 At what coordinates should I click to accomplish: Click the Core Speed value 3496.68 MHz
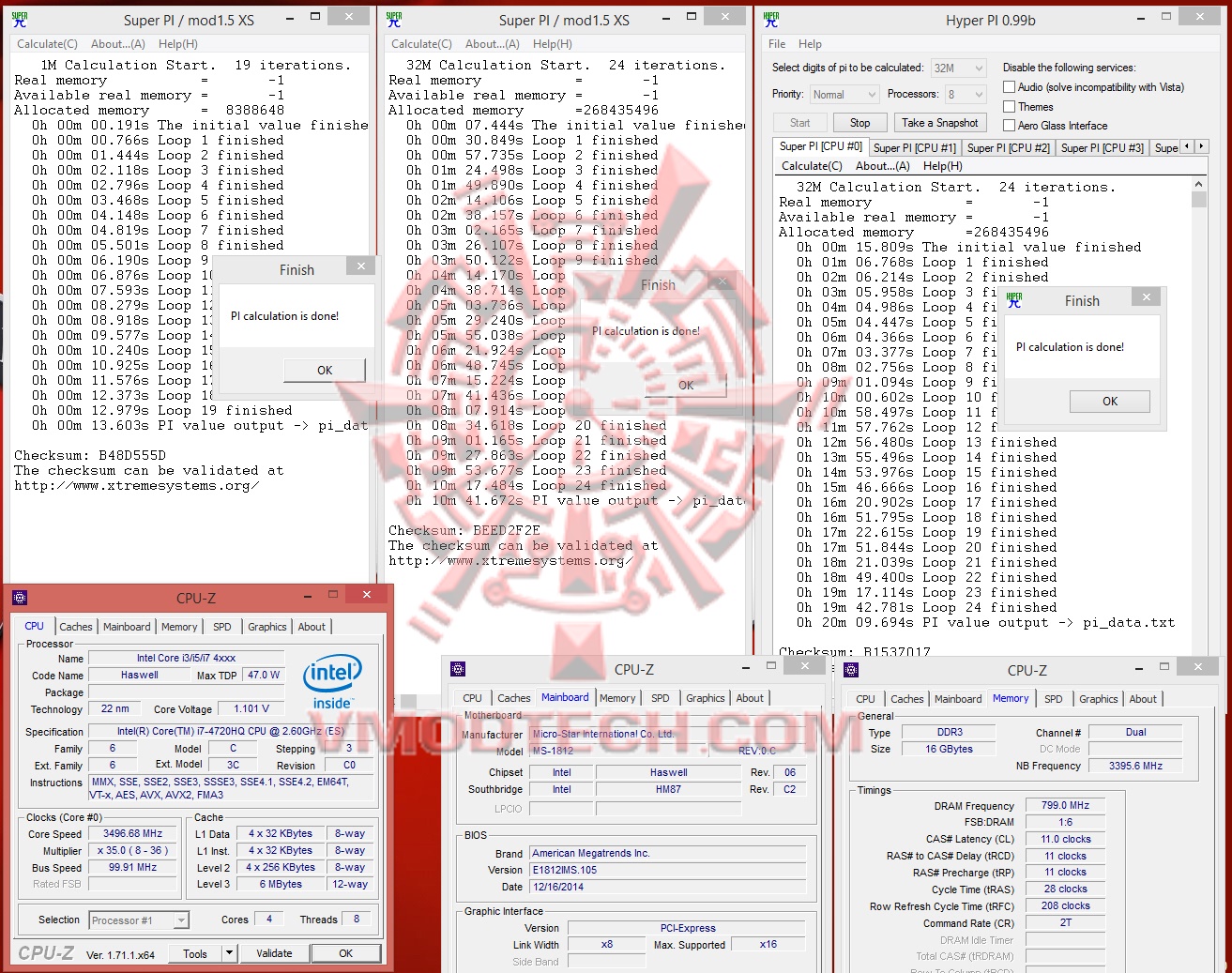coord(133,833)
